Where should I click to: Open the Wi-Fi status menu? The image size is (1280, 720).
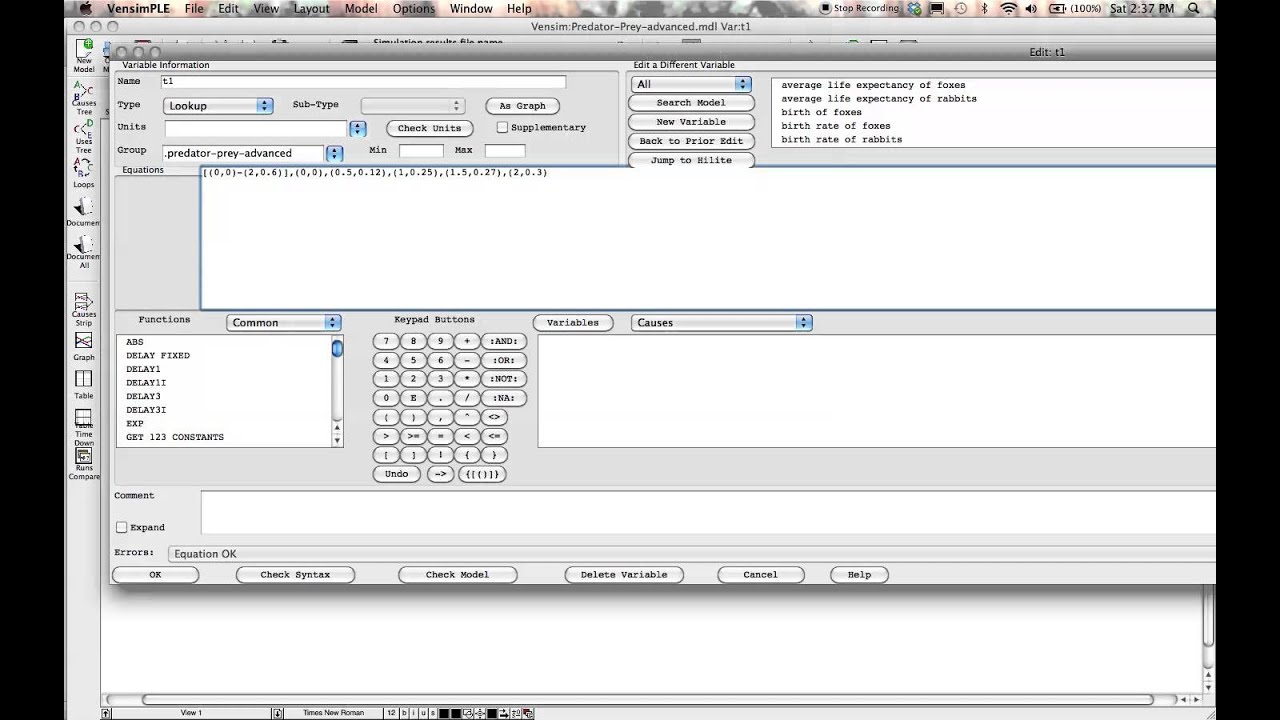pos(1008,9)
